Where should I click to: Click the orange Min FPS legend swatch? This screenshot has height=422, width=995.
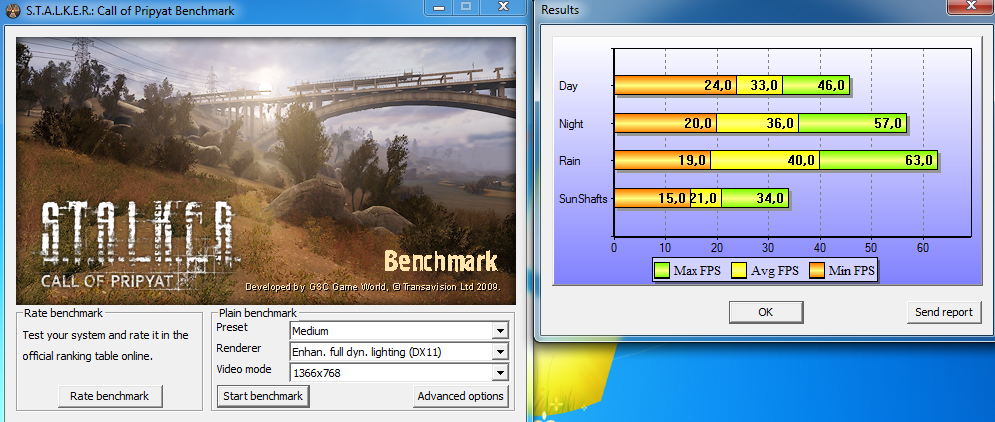click(x=817, y=271)
